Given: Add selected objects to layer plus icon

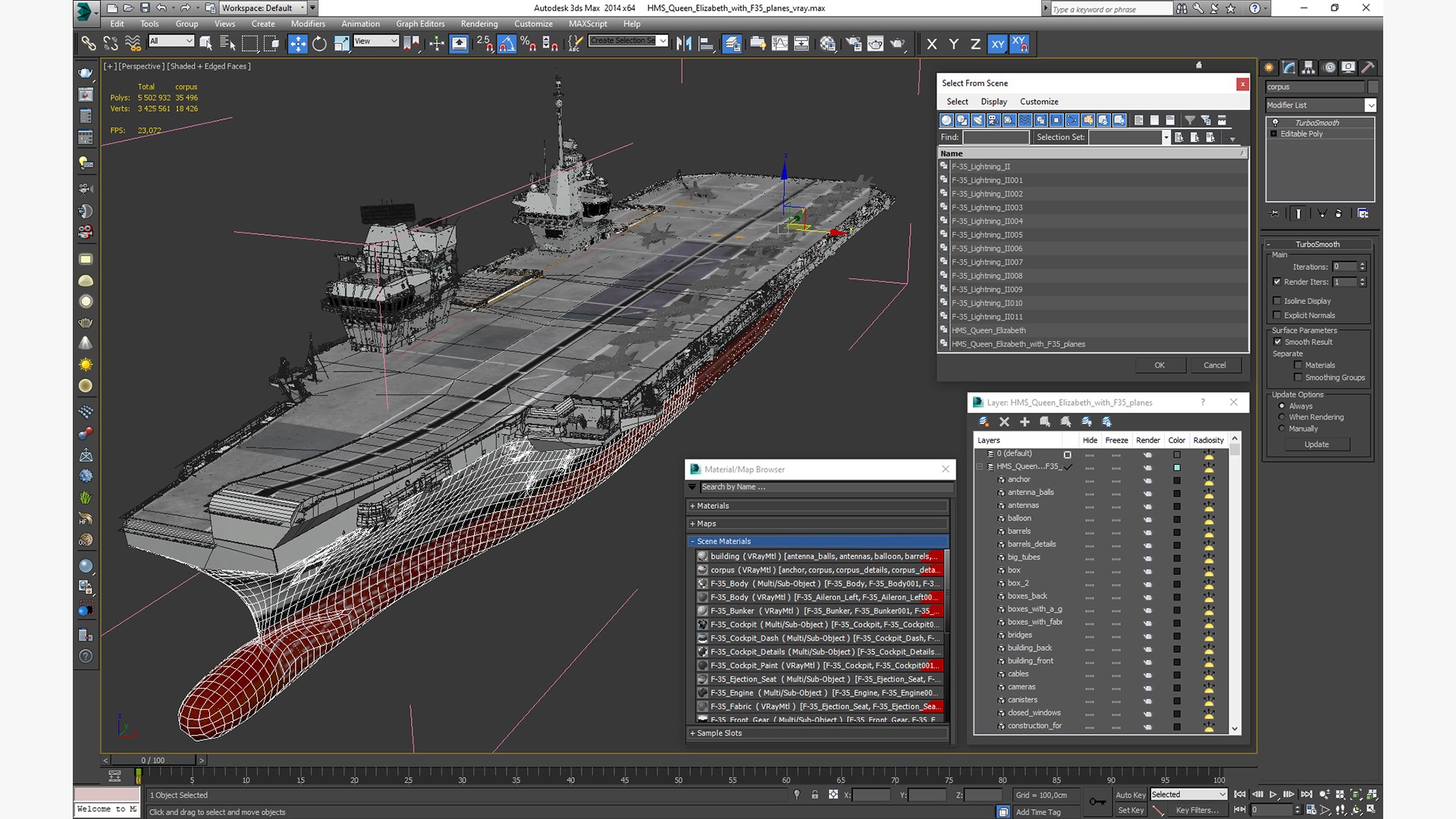Looking at the screenshot, I should pos(1025,422).
